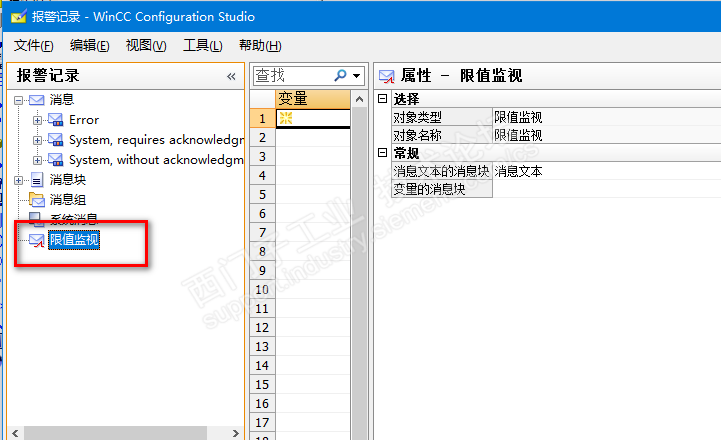
Task: Expand the Error message class node
Action: [38, 120]
